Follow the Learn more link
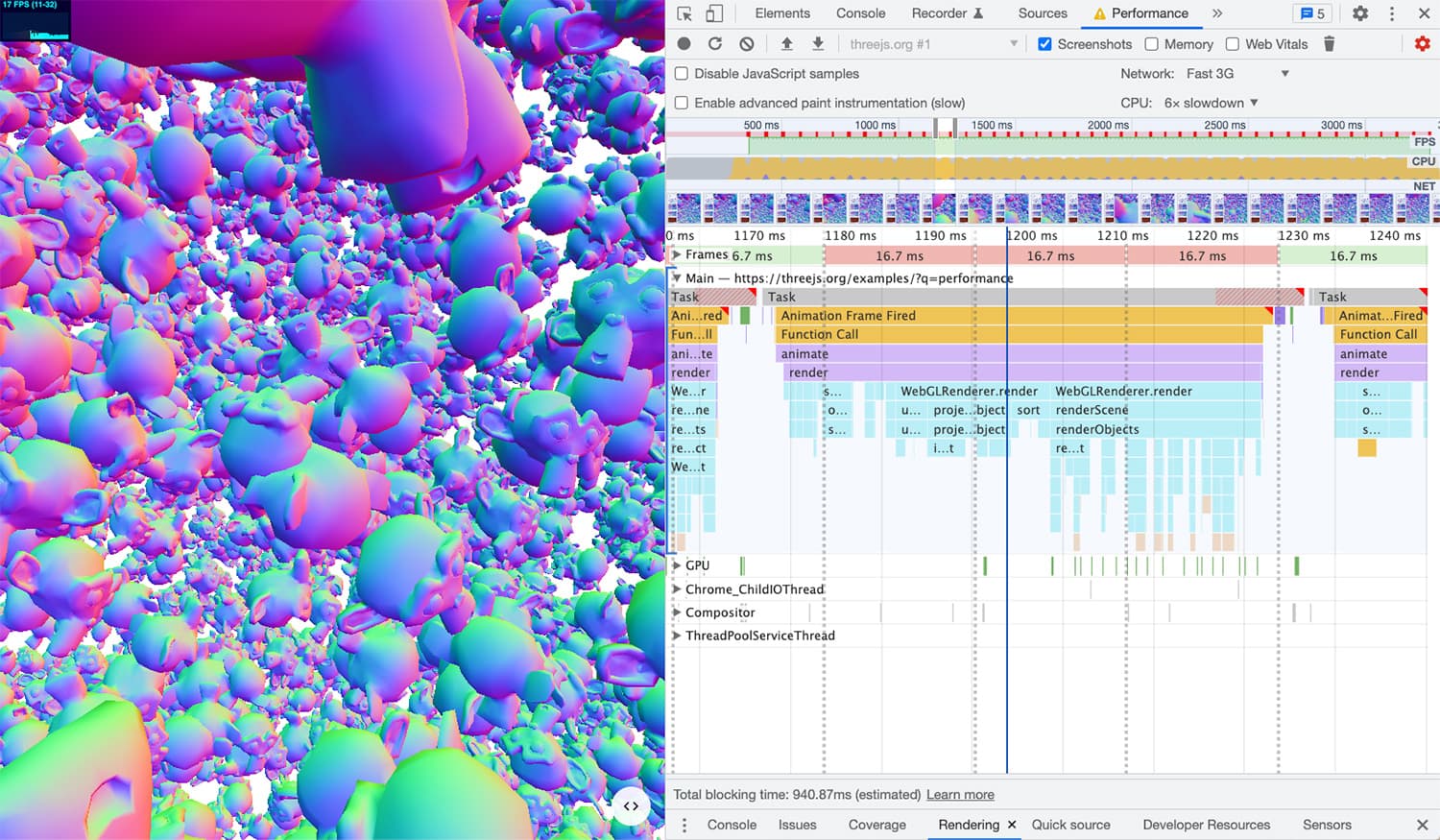 tap(960, 795)
